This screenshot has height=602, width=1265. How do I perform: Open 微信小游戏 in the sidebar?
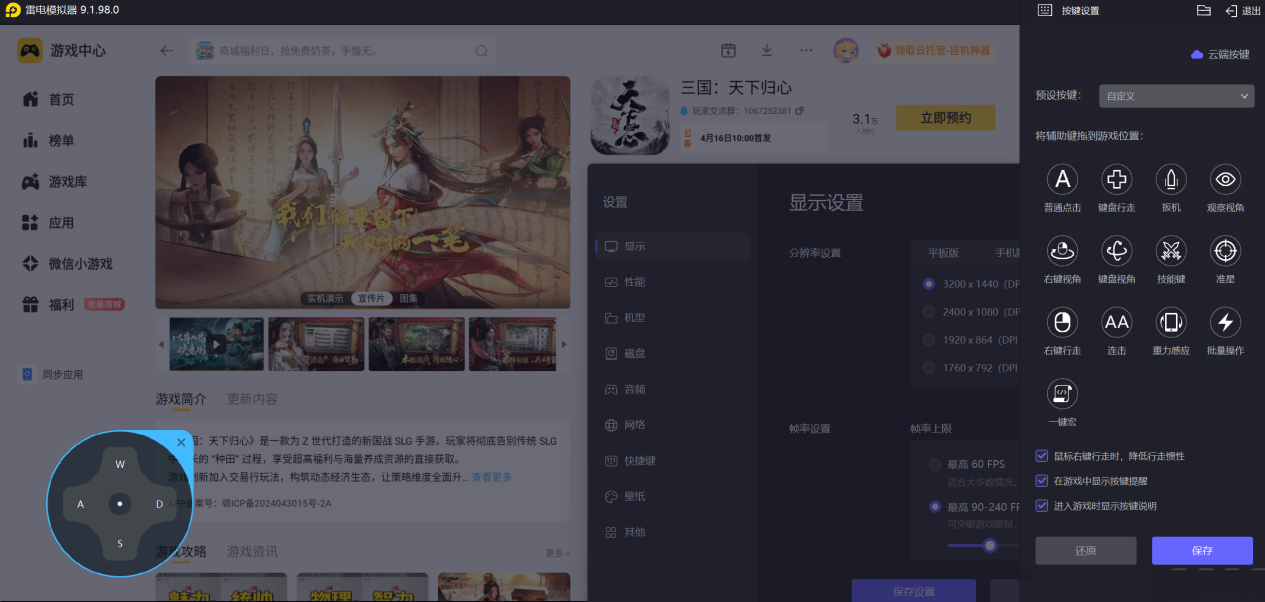click(x=80, y=264)
